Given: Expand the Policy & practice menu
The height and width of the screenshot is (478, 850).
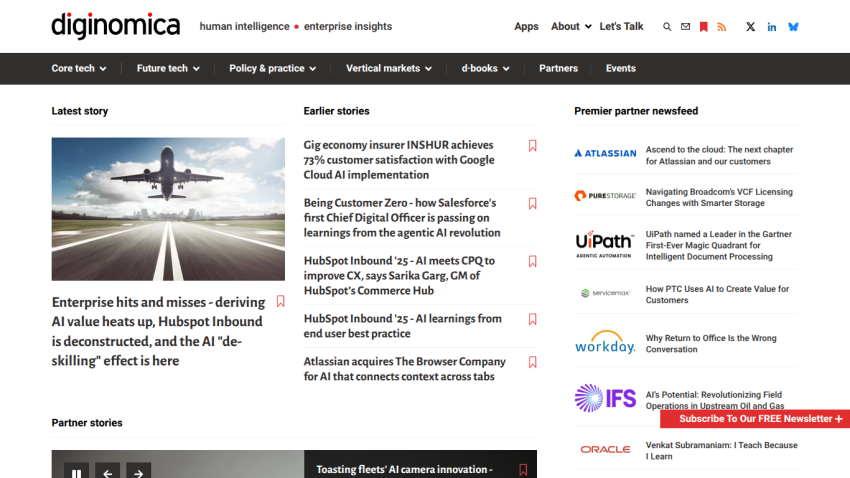Looking at the screenshot, I should 273,68.
